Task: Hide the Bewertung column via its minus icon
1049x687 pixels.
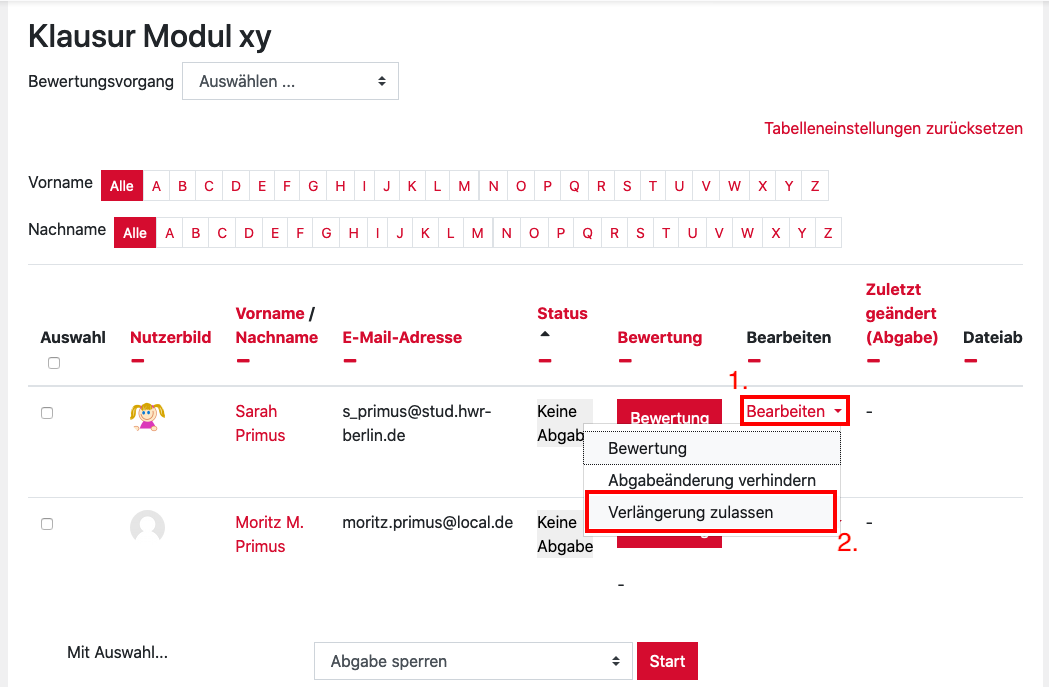Action: (x=625, y=360)
